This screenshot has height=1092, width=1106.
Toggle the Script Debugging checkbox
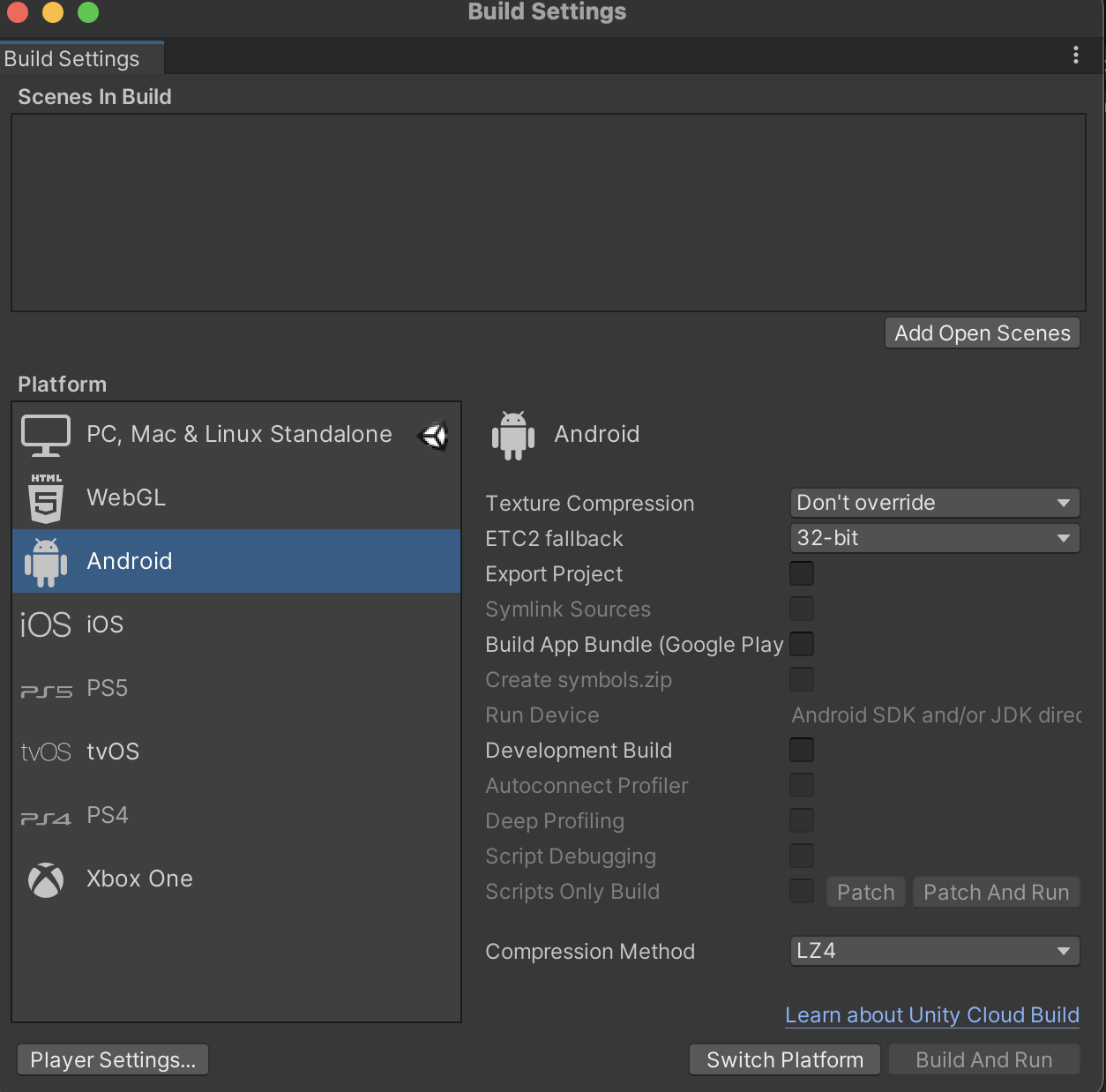point(802,856)
